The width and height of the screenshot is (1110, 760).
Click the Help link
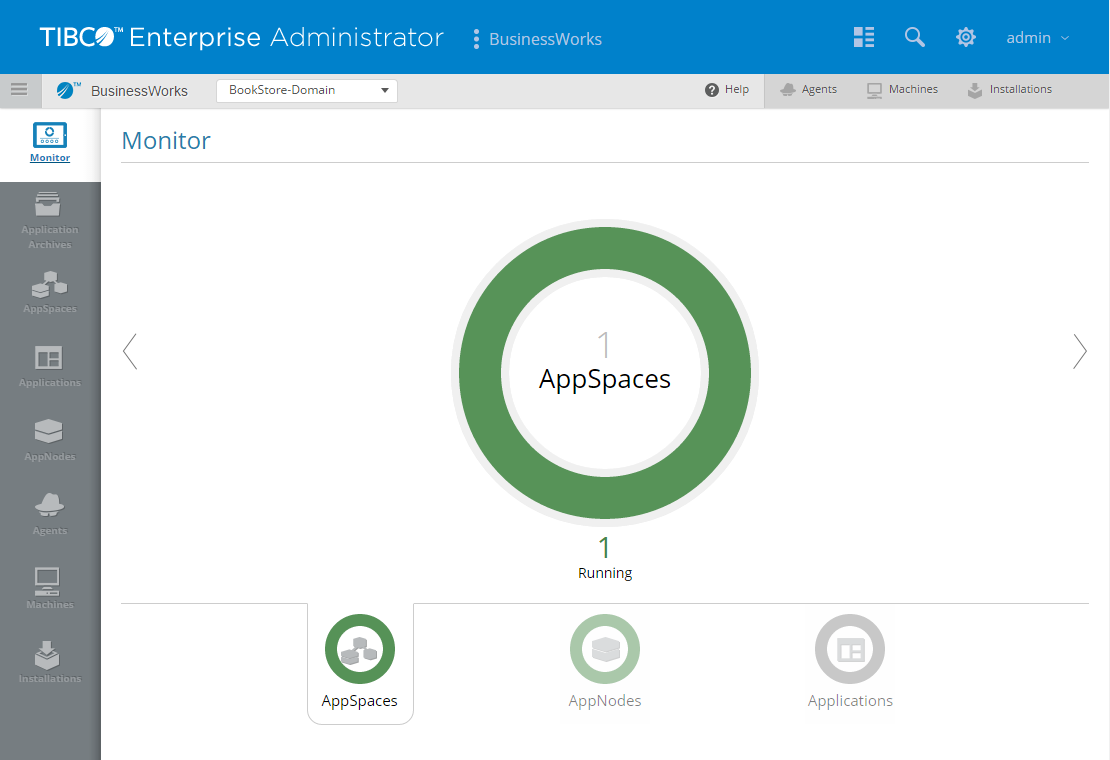pyautogui.click(x=727, y=90)
